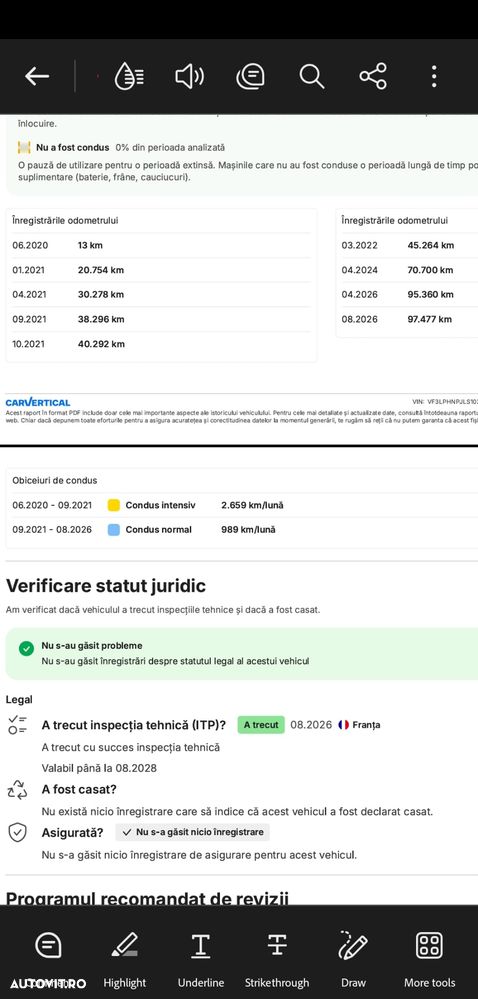Tap the France flag icon
This screenshot has width=478, height=999.
pyautogui.click(x=344, y=725)
